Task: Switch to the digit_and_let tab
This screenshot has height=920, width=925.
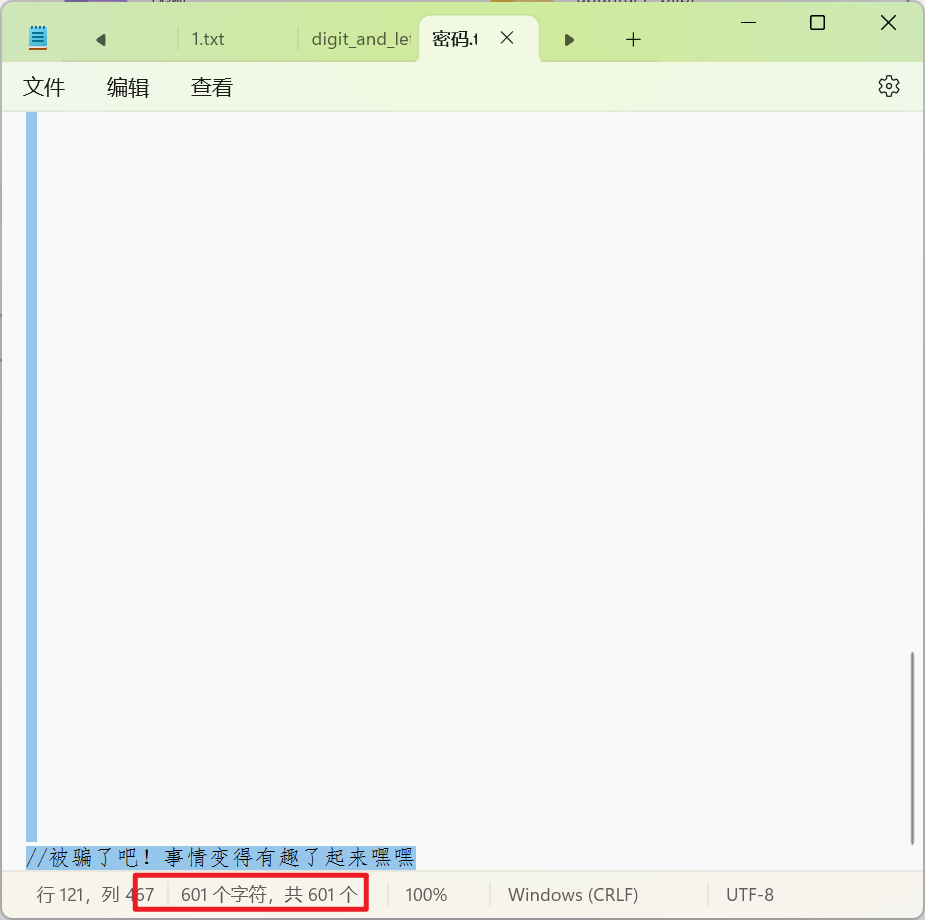Action: [360, 39]
